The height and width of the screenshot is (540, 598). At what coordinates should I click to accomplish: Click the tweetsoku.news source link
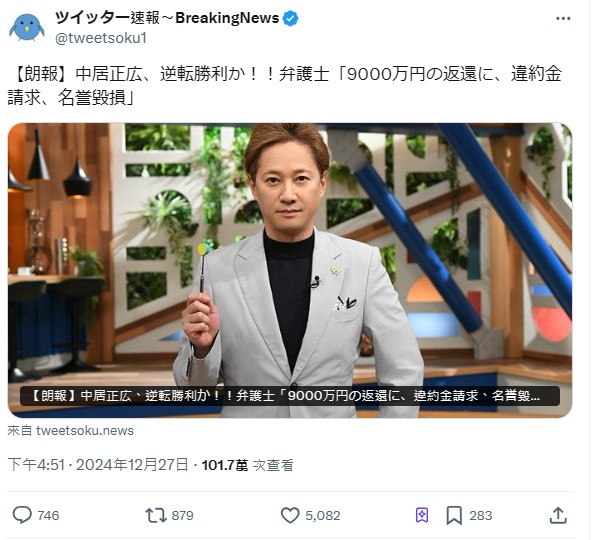point(85,431)
